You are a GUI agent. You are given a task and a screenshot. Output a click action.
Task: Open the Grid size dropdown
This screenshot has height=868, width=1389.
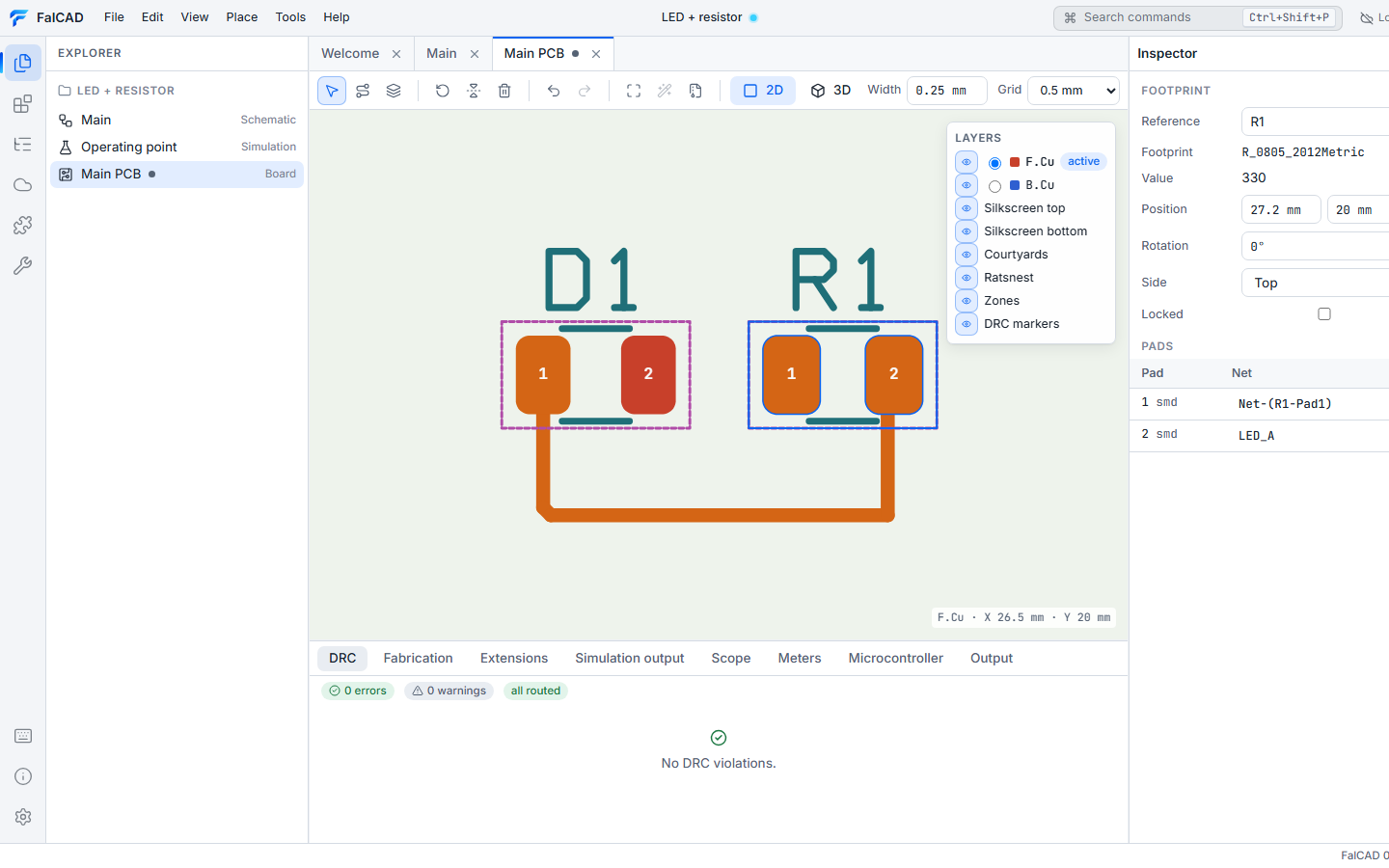pos(1074,91)
